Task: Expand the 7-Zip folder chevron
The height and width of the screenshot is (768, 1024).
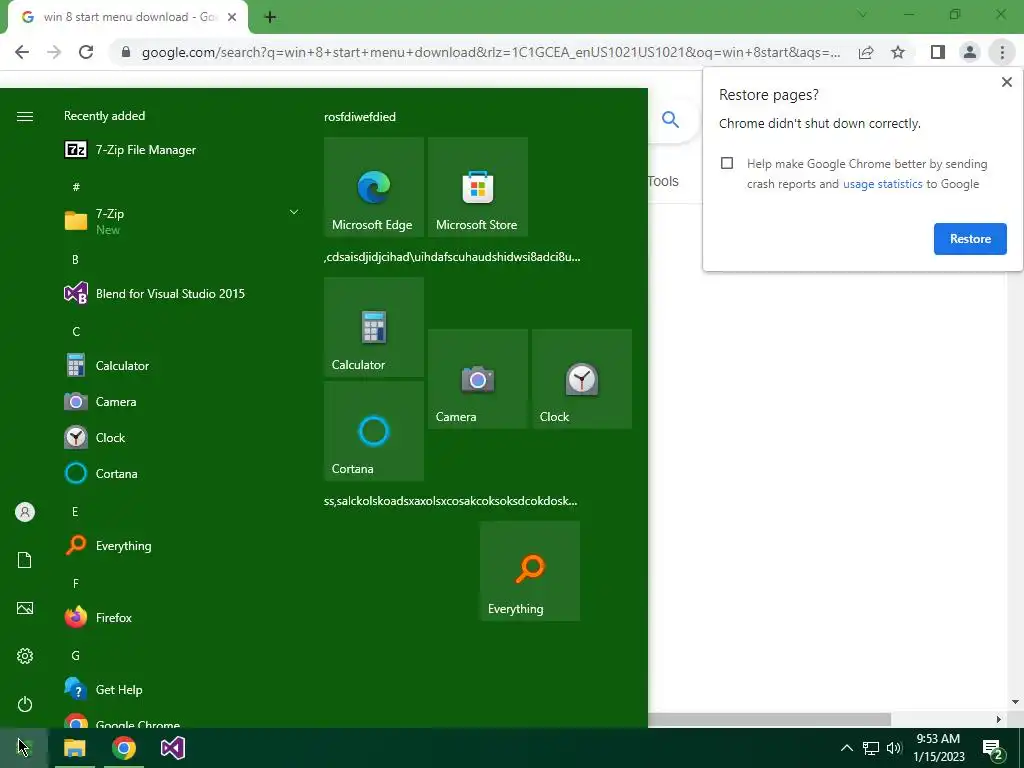Action: click(x=294, y=212)
